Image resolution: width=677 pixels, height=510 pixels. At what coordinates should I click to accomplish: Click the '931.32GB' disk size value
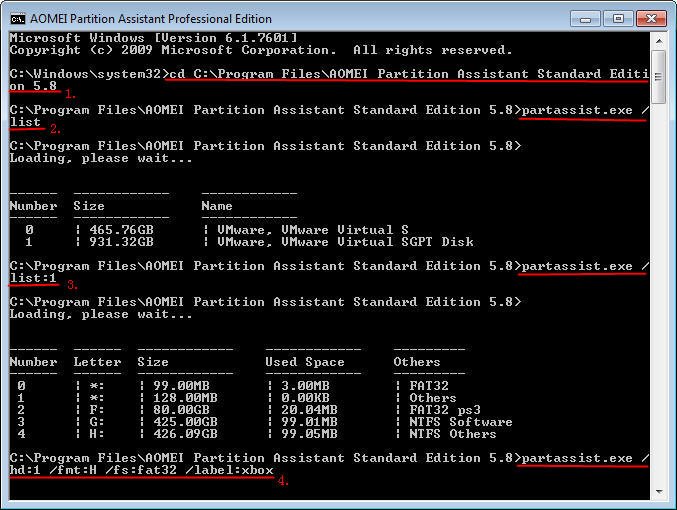[x=121, y=242]
